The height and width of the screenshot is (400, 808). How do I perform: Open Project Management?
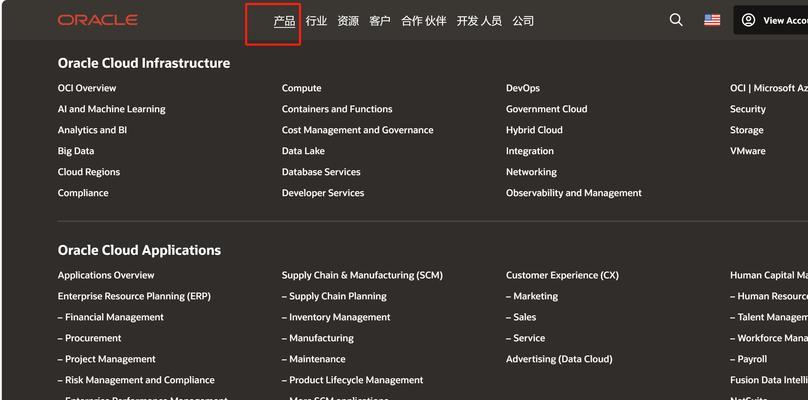(107, 359)
